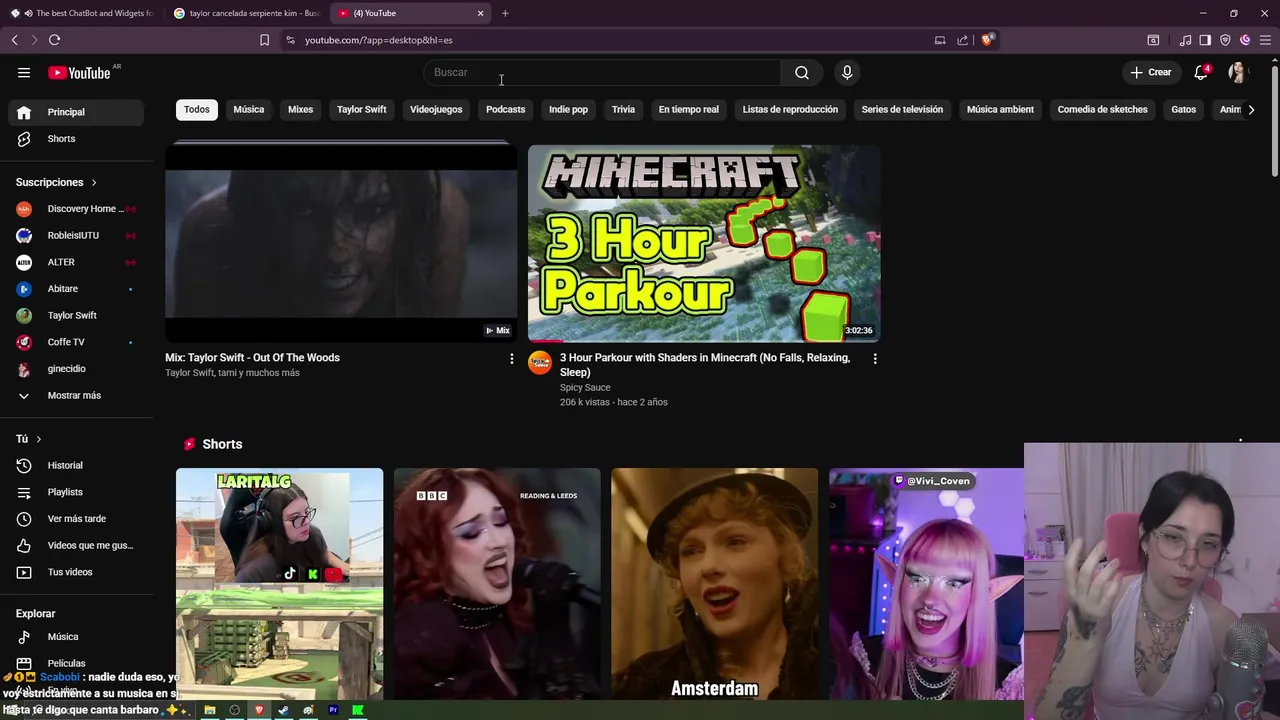Open Playlists in the sidebar

click(76, 492)
